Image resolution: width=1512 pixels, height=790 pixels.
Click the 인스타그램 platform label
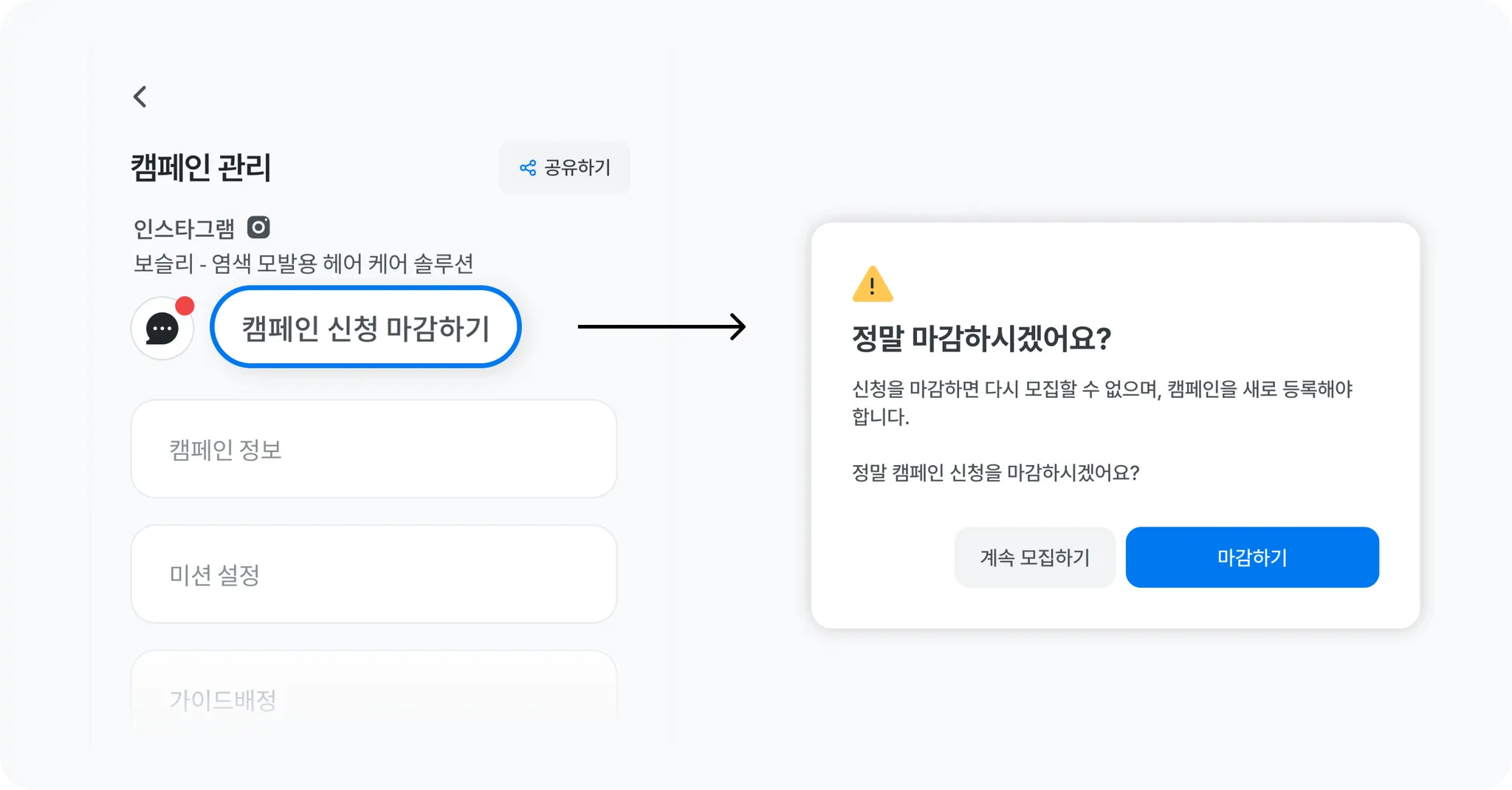pos(184,229)
